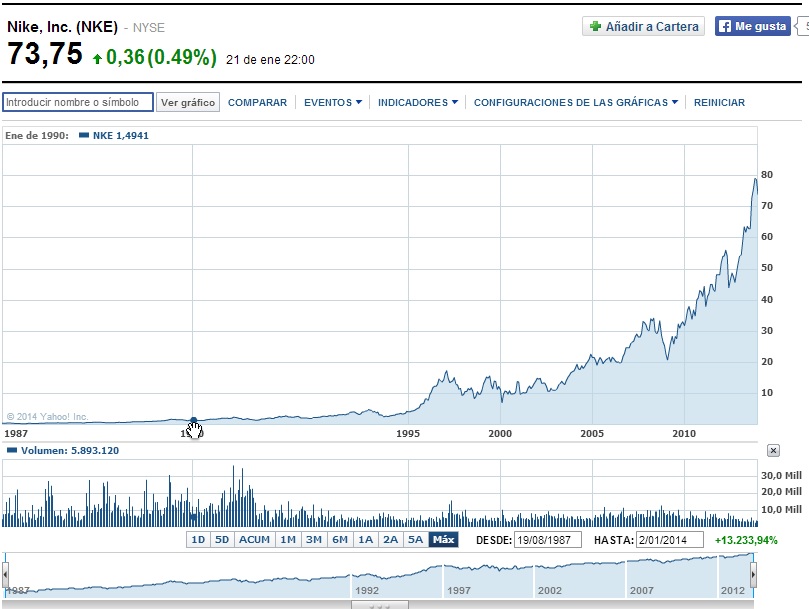The width and height of the screenshot is (809, 609).
Task: Click the Volumen blue legend marker
Action: coord(11,451)
